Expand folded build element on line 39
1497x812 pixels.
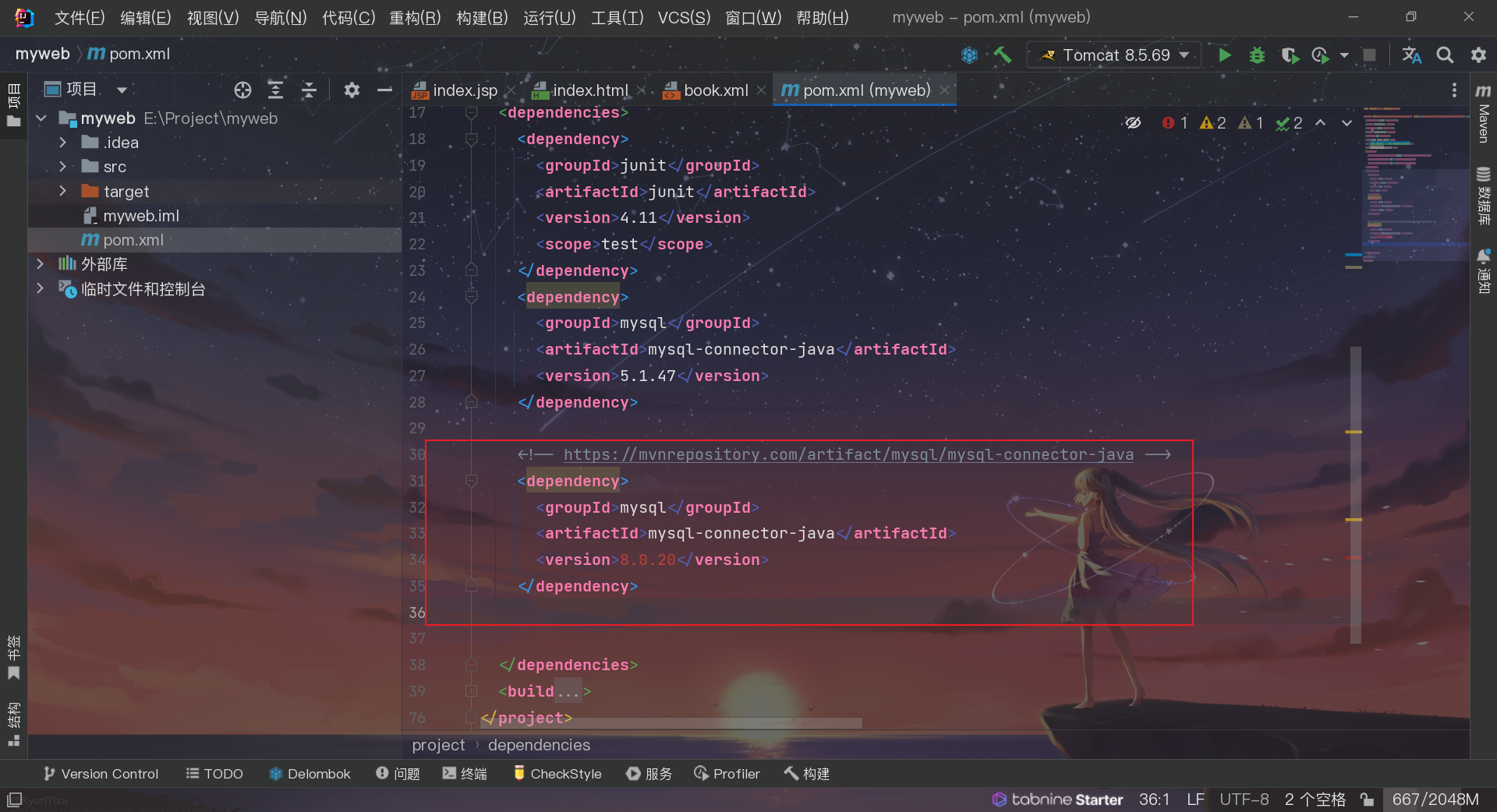point(471,691)
